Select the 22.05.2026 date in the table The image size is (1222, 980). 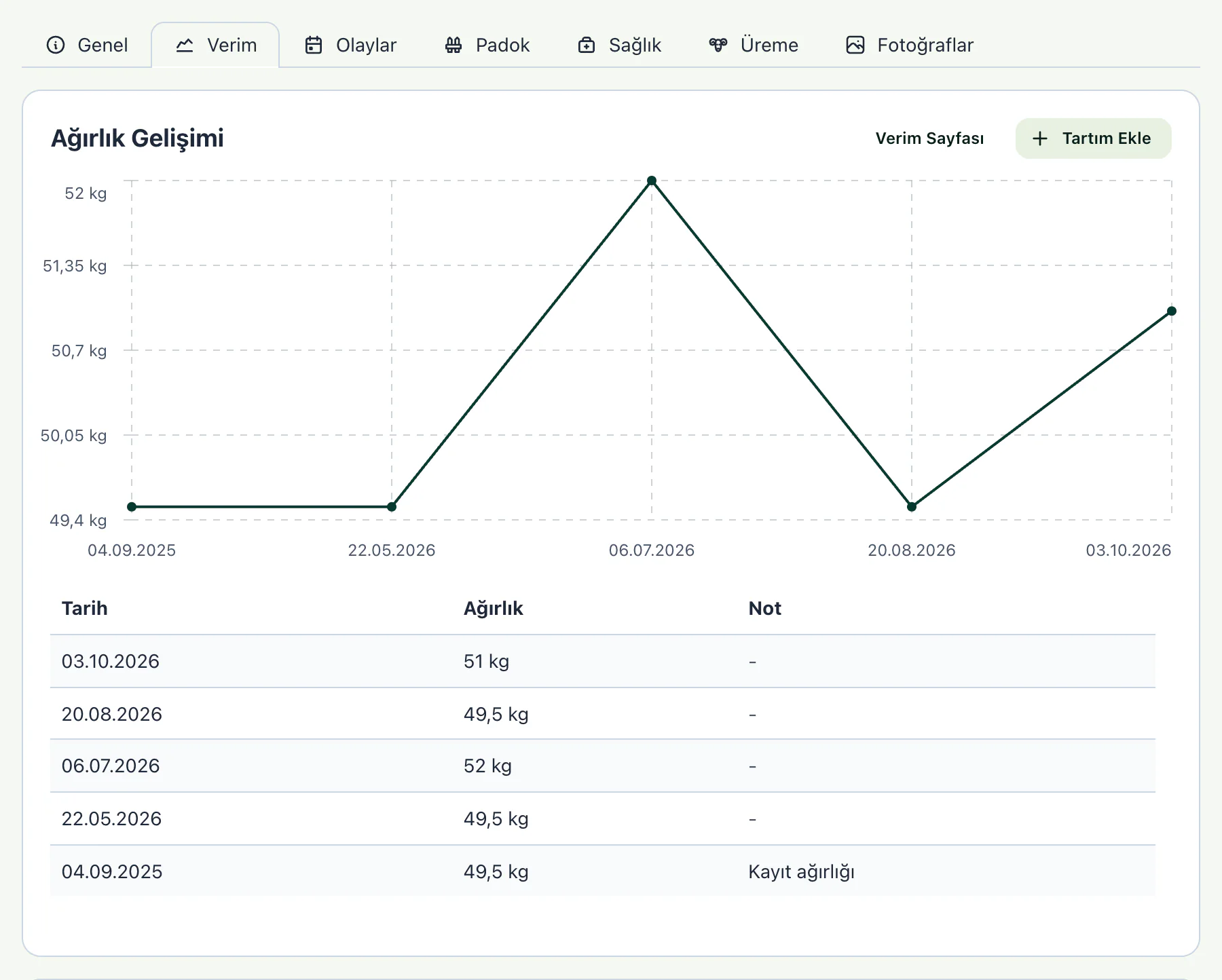pos(112,818)
